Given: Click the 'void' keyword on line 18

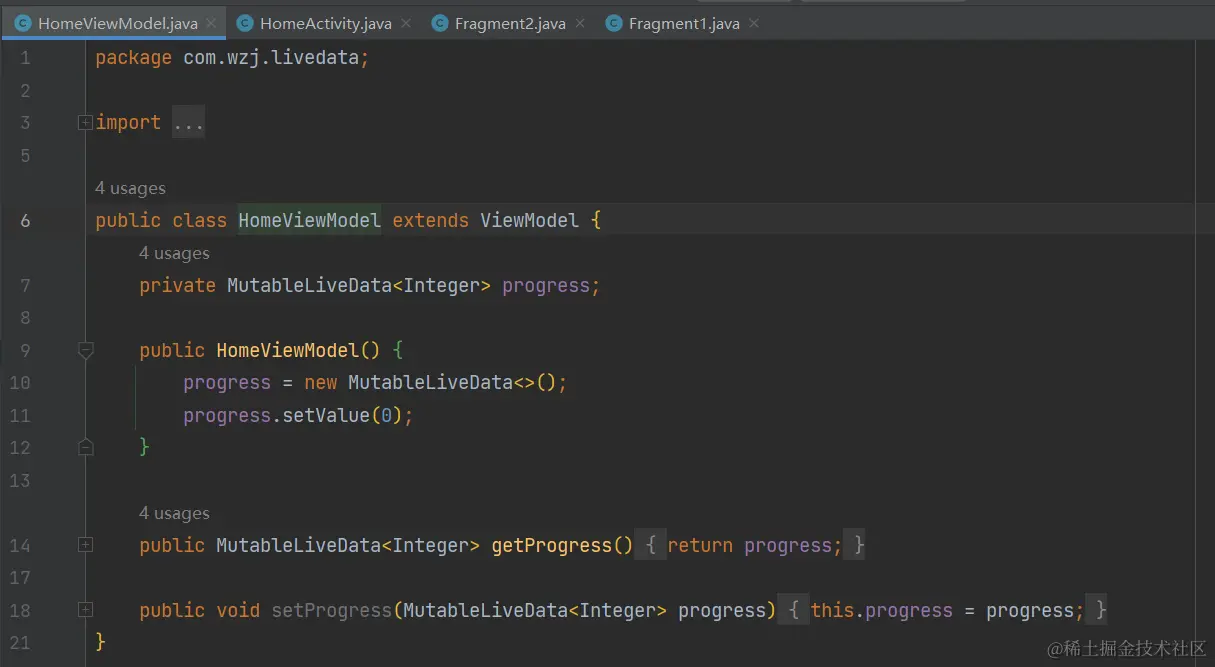Looking at the screenshot, I should pyautogui.click(x=238, y=610).
